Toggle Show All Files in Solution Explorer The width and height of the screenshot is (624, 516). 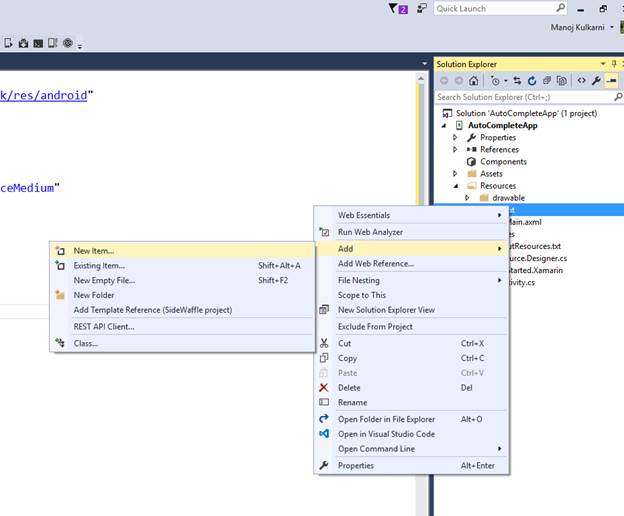click(x=562, y=81)
